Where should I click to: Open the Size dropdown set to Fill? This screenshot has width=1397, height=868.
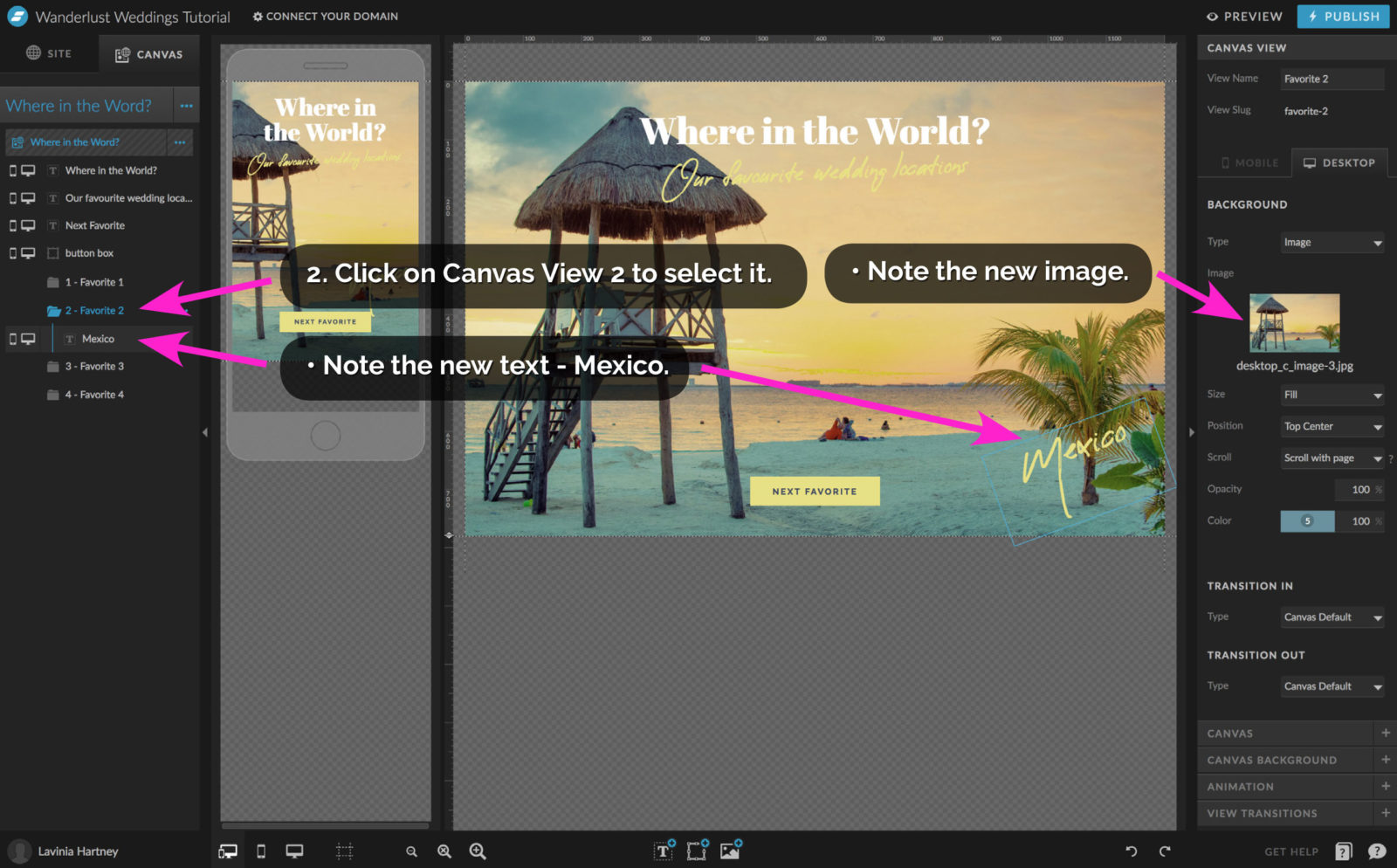pos(1332,395)
